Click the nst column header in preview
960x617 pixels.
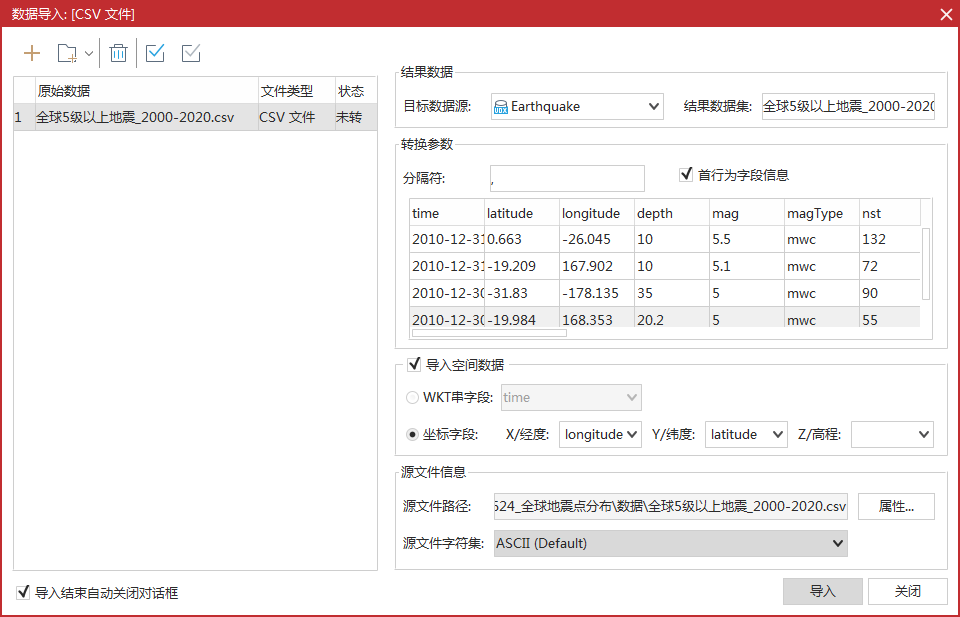(890, 213)
